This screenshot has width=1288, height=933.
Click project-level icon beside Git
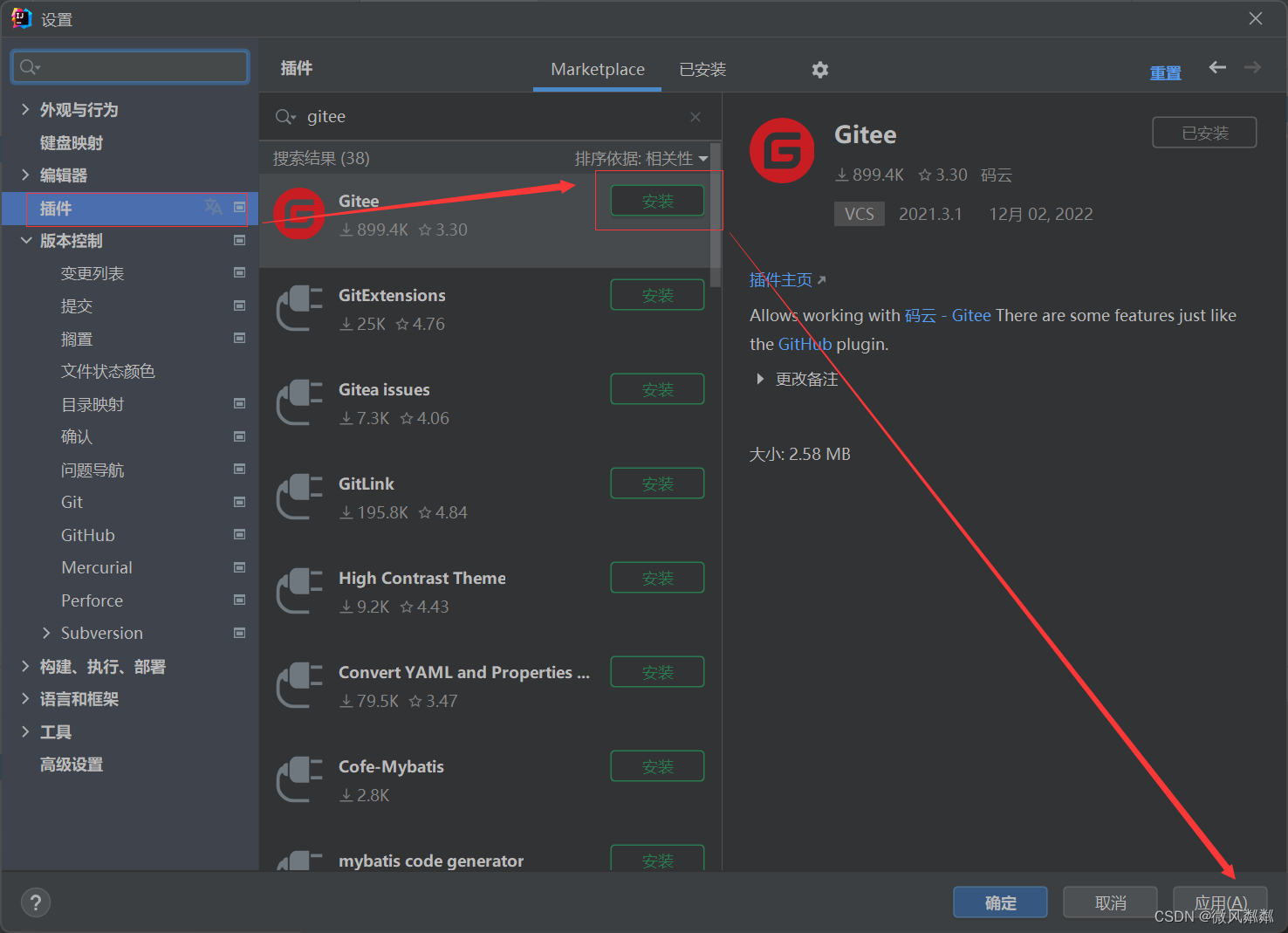tap(240, 502)
